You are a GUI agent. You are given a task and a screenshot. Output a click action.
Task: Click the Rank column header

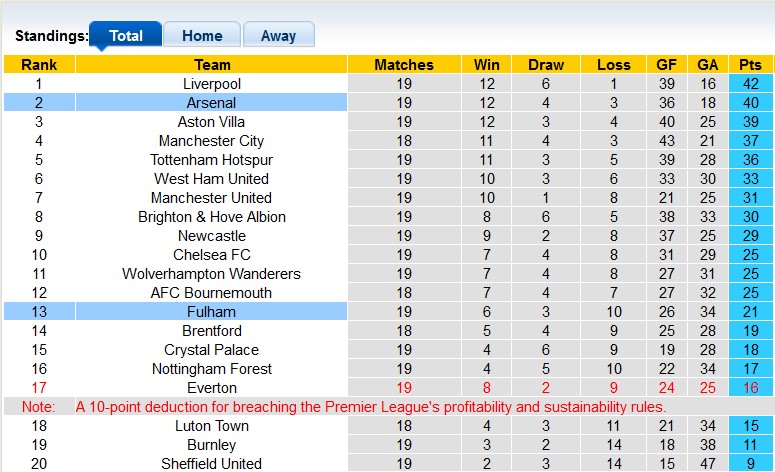(39, 65)
